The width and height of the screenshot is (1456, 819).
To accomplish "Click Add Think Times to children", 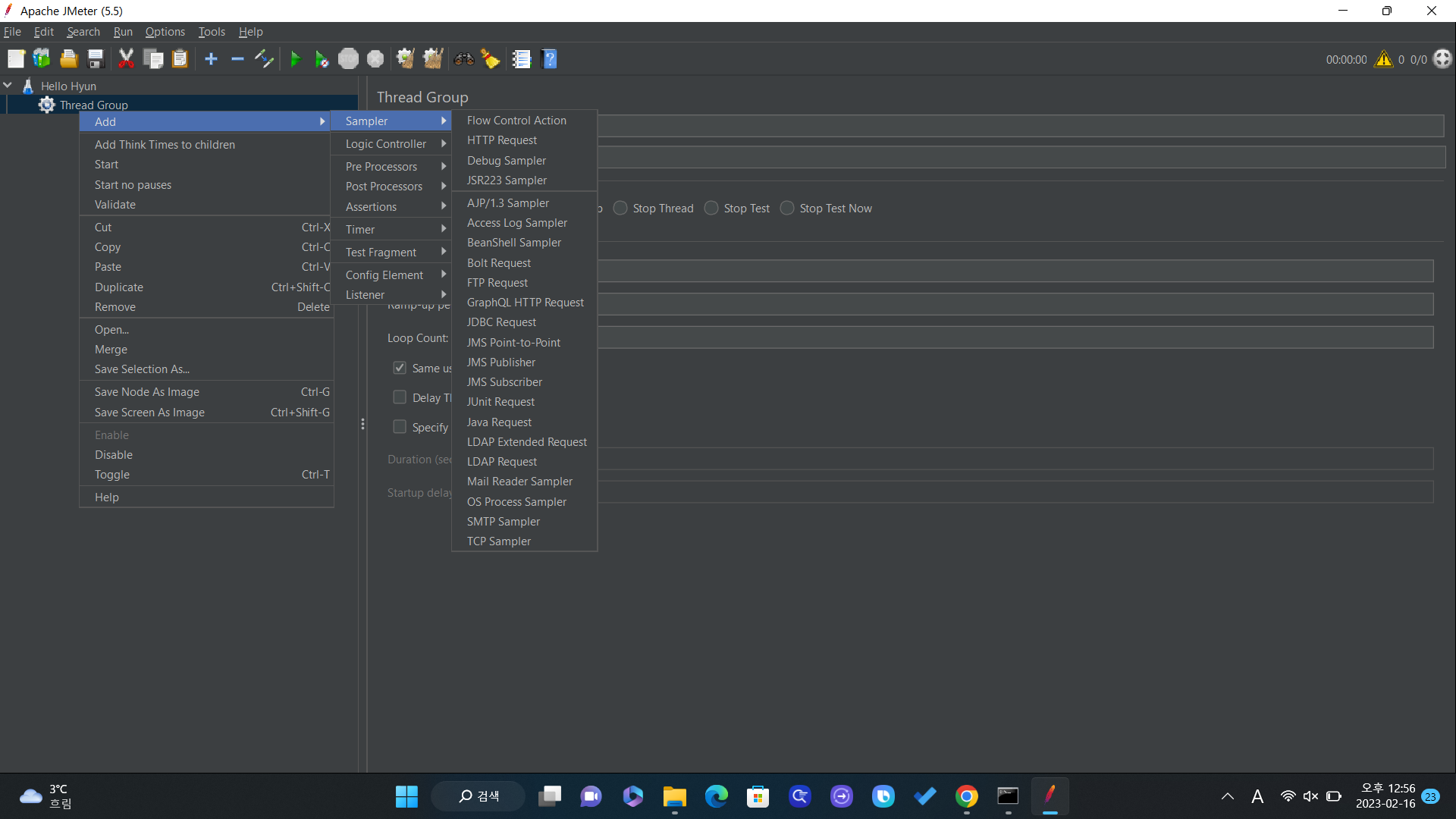I will point(206,145).
